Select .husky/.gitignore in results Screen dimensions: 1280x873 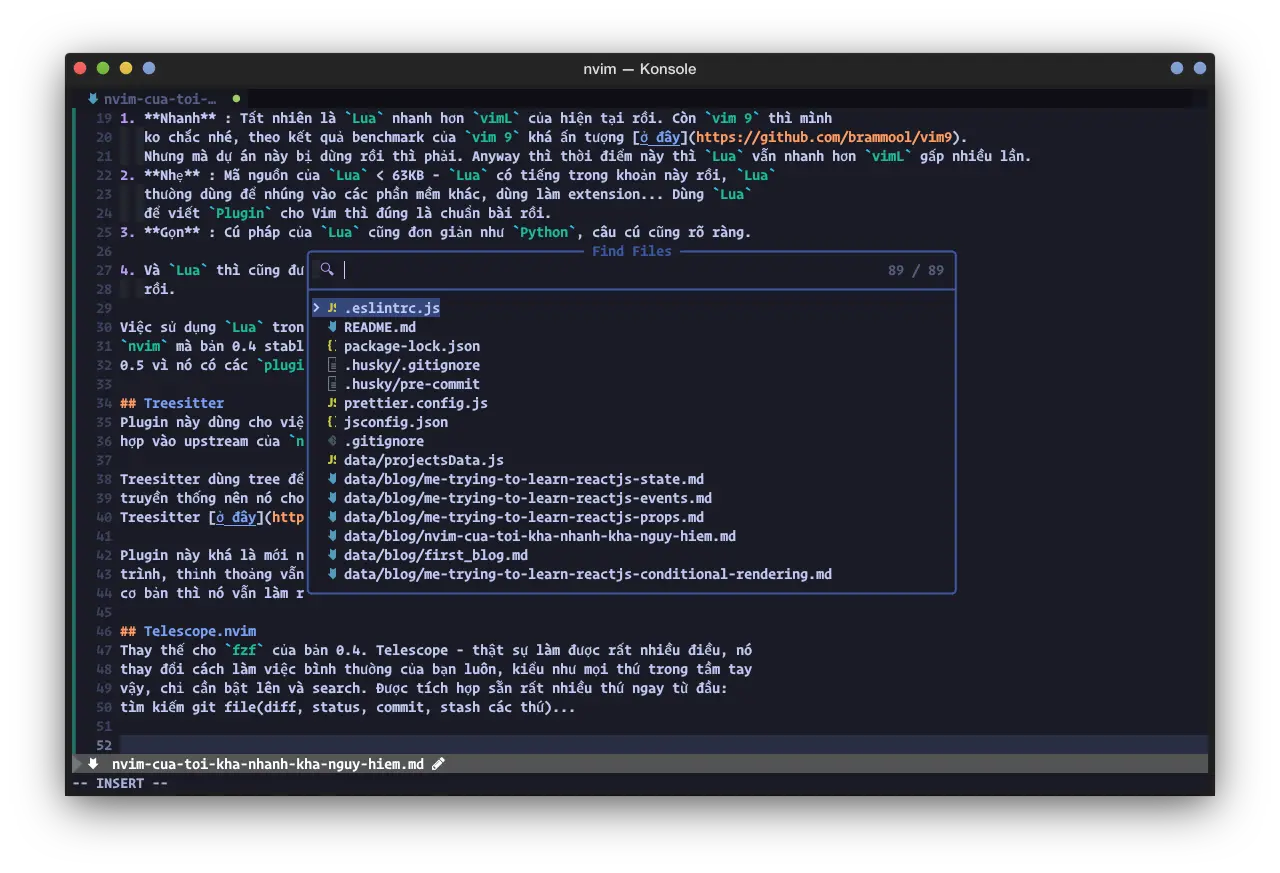click(x=412, y=365)
